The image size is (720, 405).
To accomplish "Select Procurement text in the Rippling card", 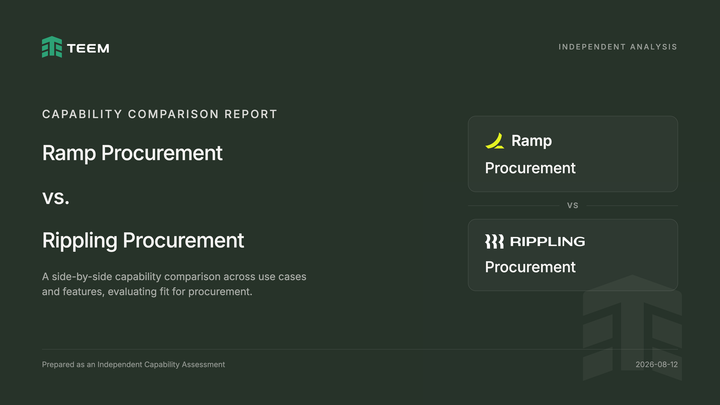I will tap(530, 267).
